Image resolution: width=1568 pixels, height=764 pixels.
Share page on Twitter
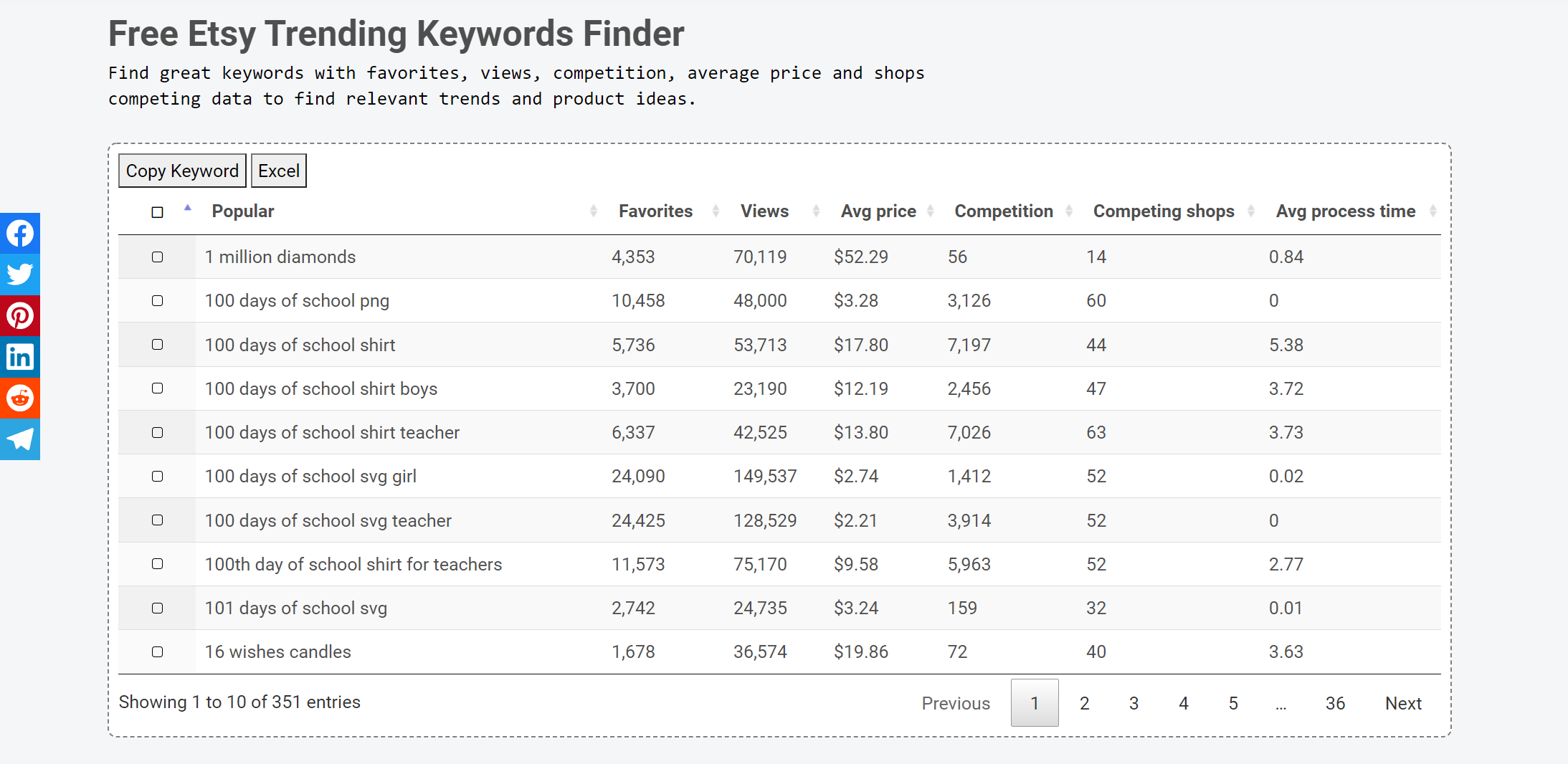19,274
